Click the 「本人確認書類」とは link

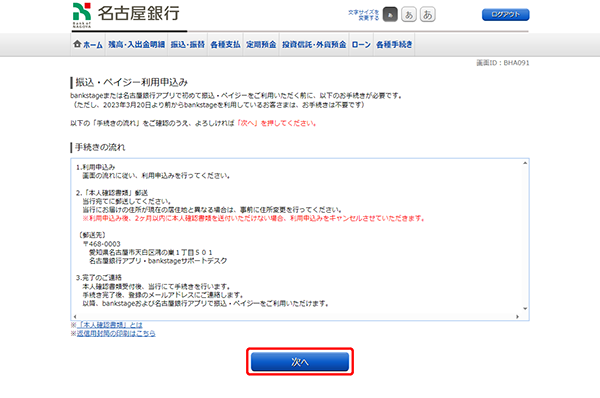109,325
